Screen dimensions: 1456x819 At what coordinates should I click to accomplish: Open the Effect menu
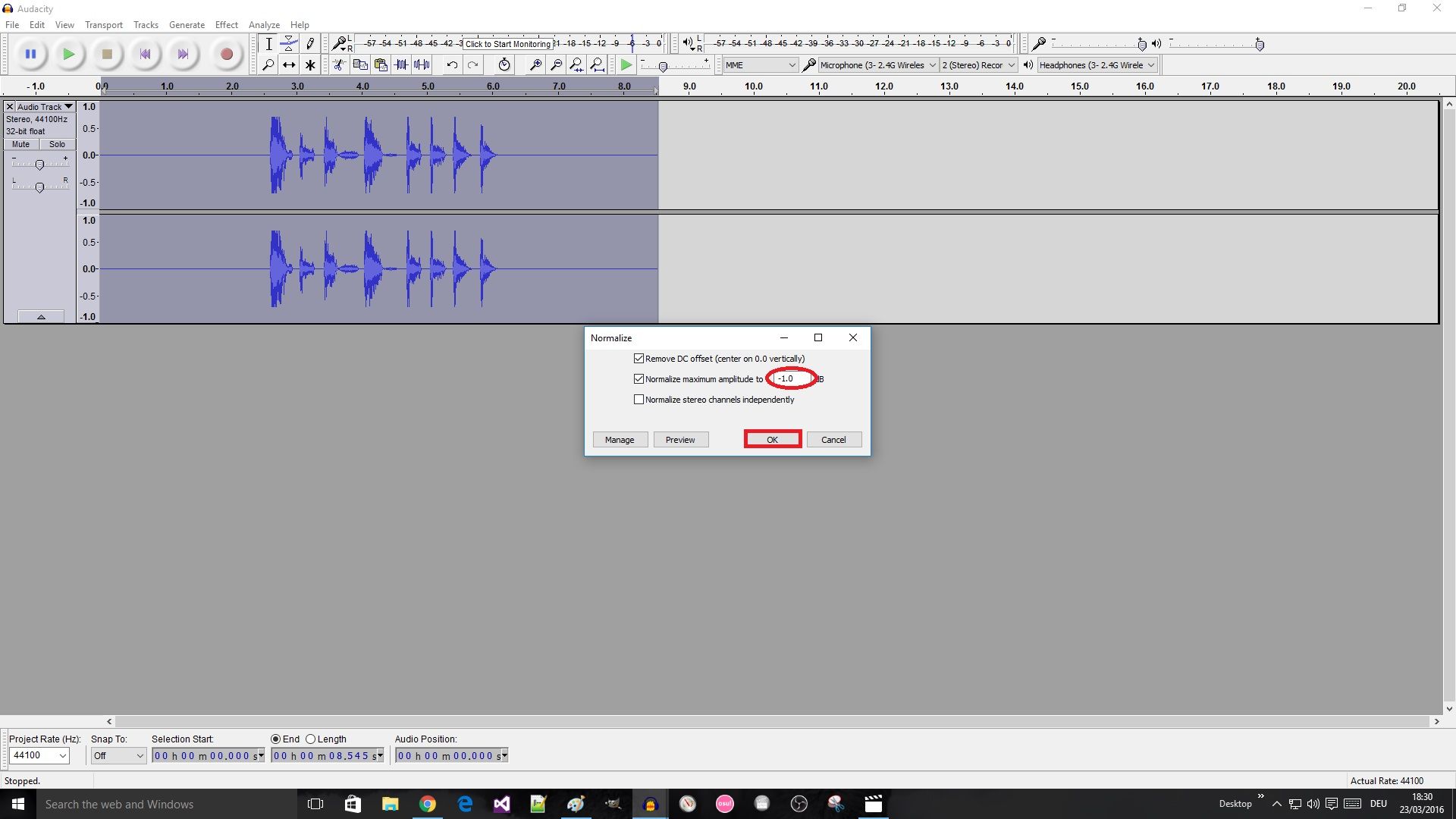(226, 24)
